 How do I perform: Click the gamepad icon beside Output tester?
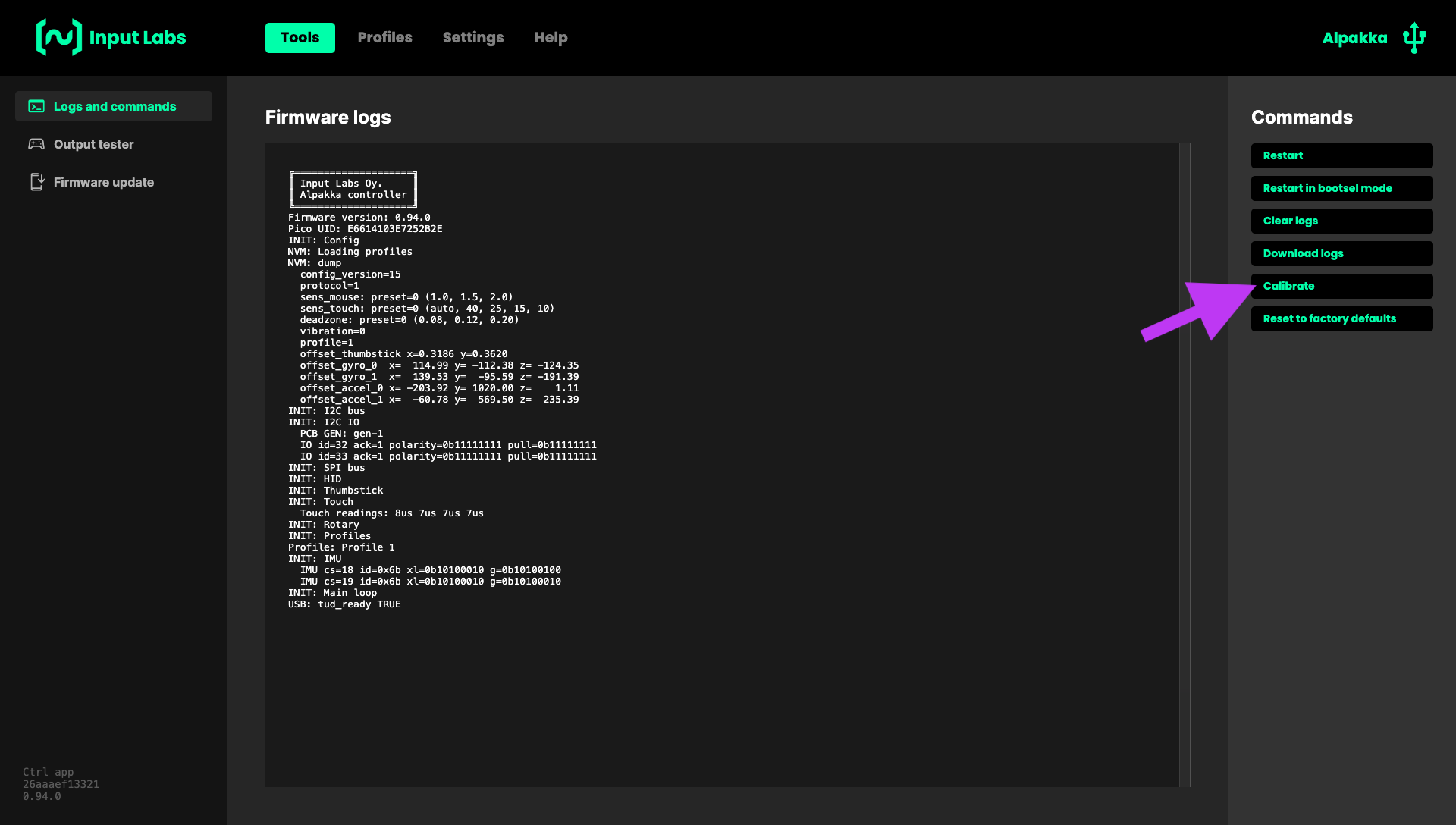tap(36, 144)
